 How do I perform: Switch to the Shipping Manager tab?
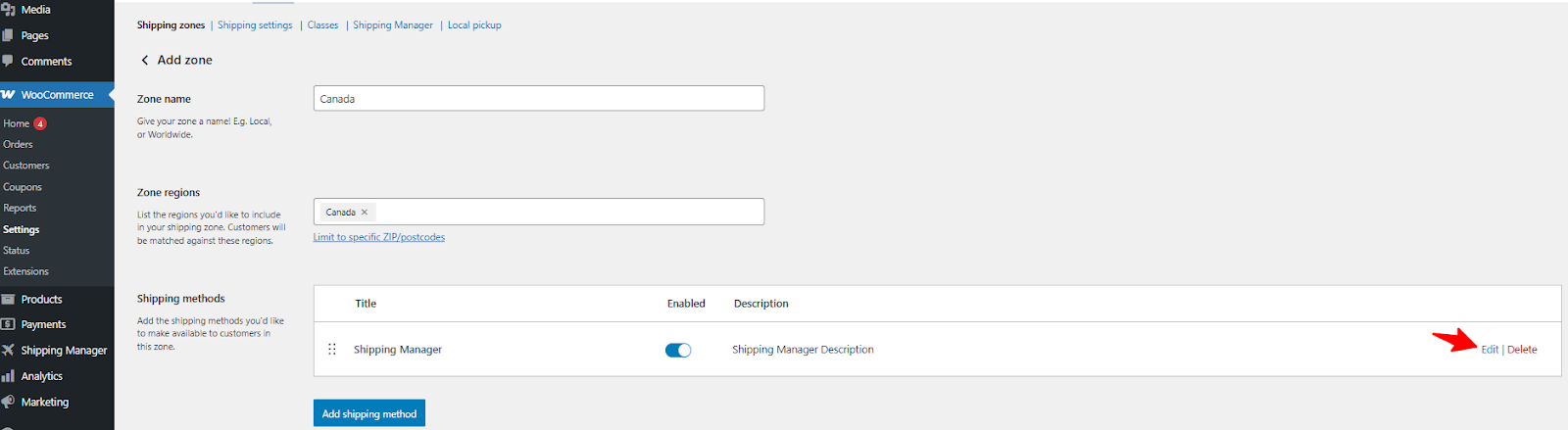point(393,25)
